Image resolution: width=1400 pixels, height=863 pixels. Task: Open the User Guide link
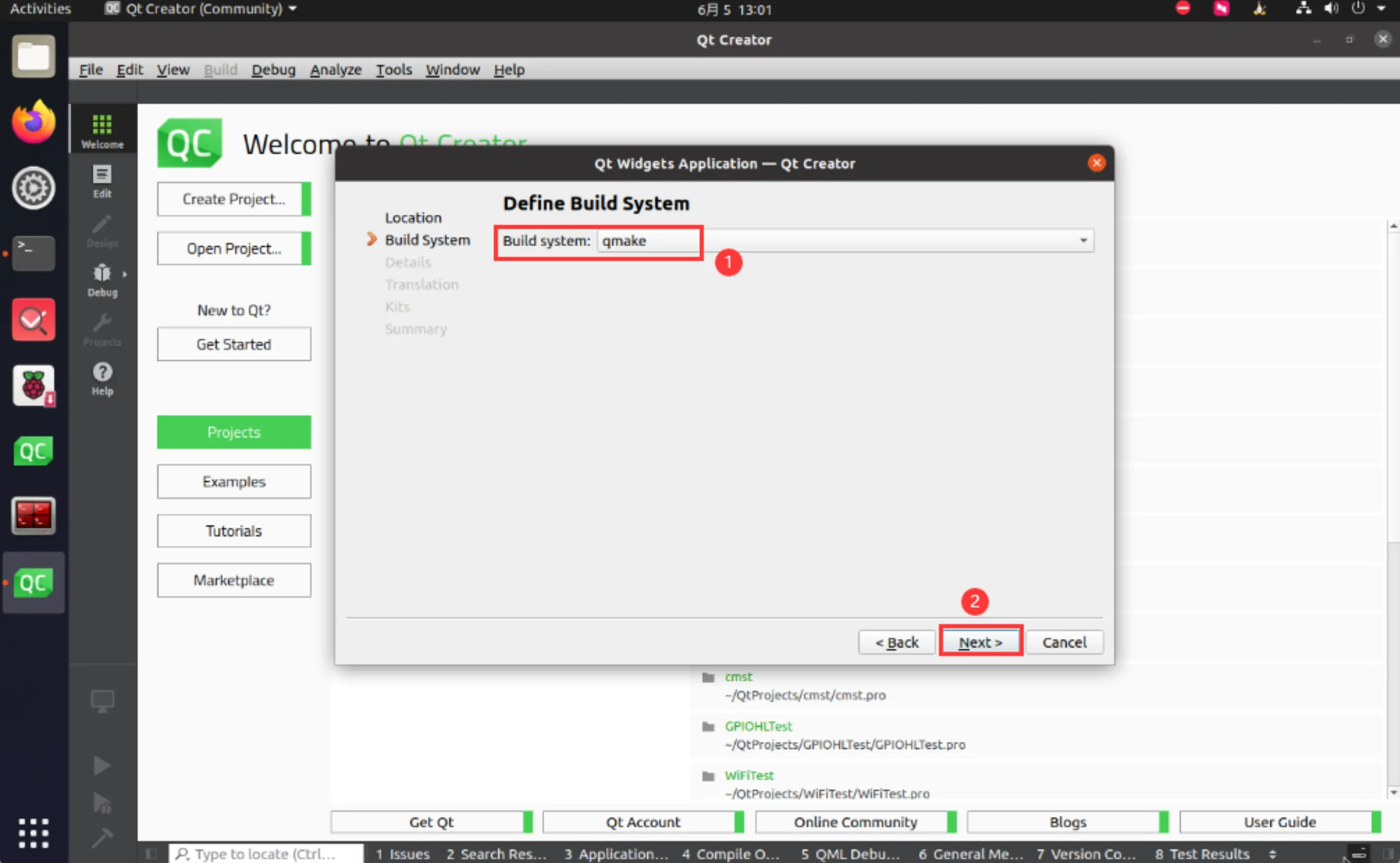tap(1280, 822)
